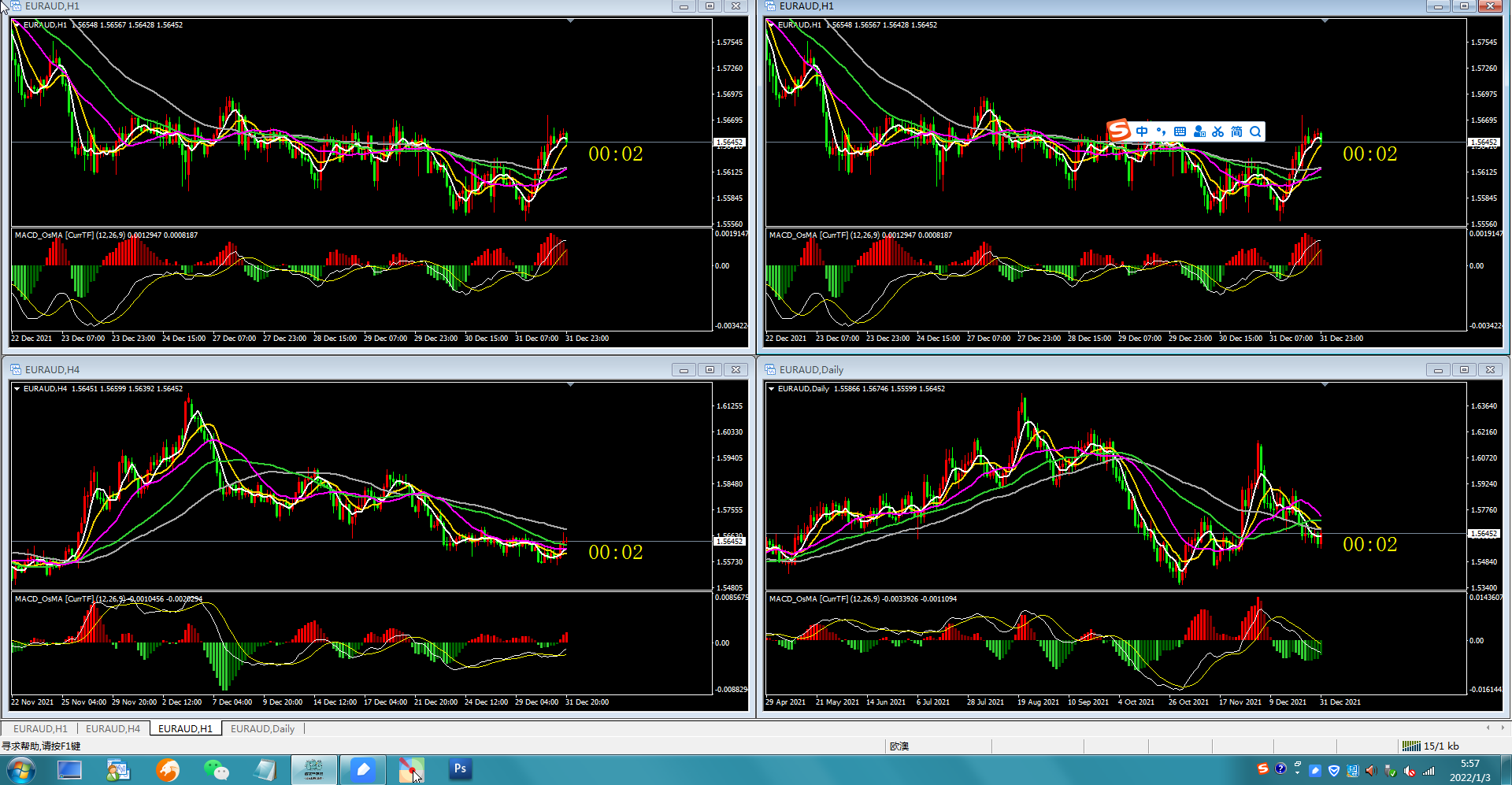Click the 欧澳 profile status cell

coord(899,746)
